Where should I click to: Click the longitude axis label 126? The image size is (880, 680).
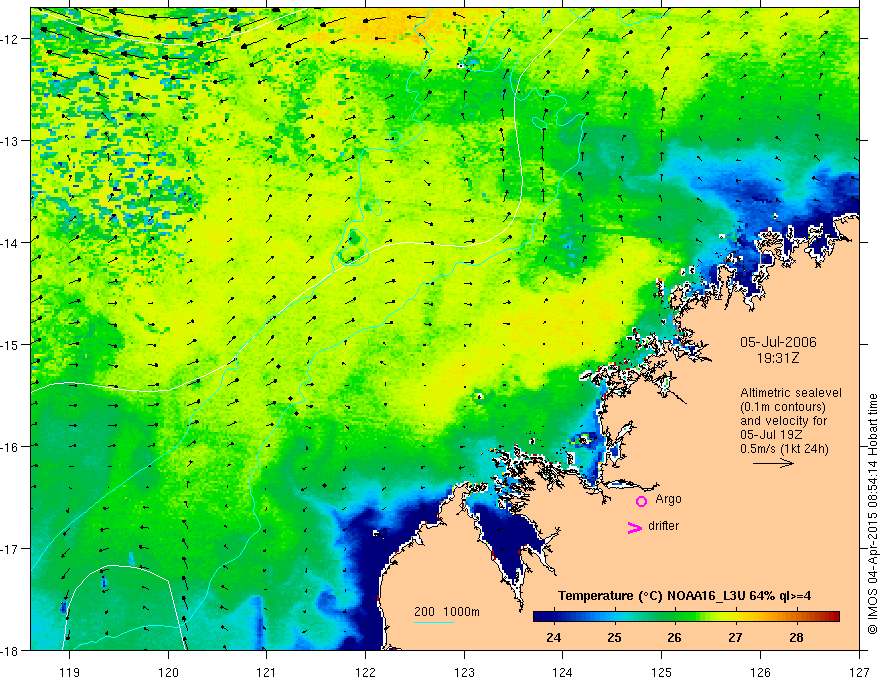click(760, 672)
